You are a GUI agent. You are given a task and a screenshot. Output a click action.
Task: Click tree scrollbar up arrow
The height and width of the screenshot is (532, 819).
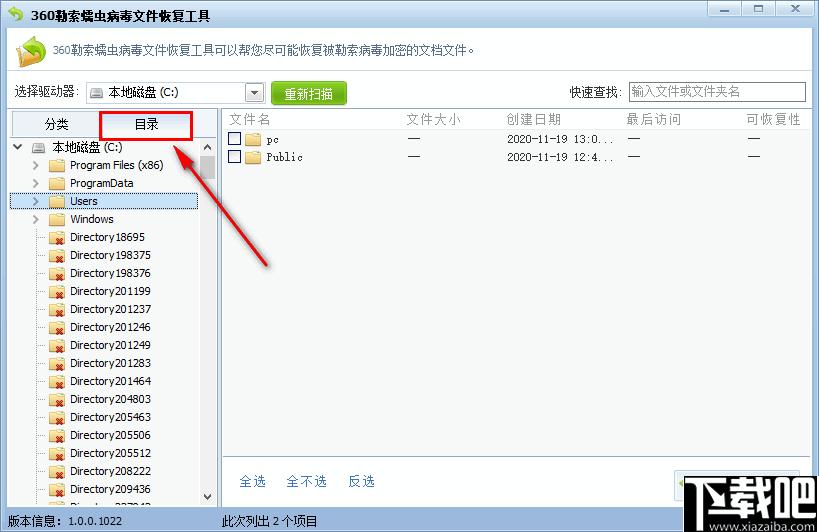click(207, 147)
